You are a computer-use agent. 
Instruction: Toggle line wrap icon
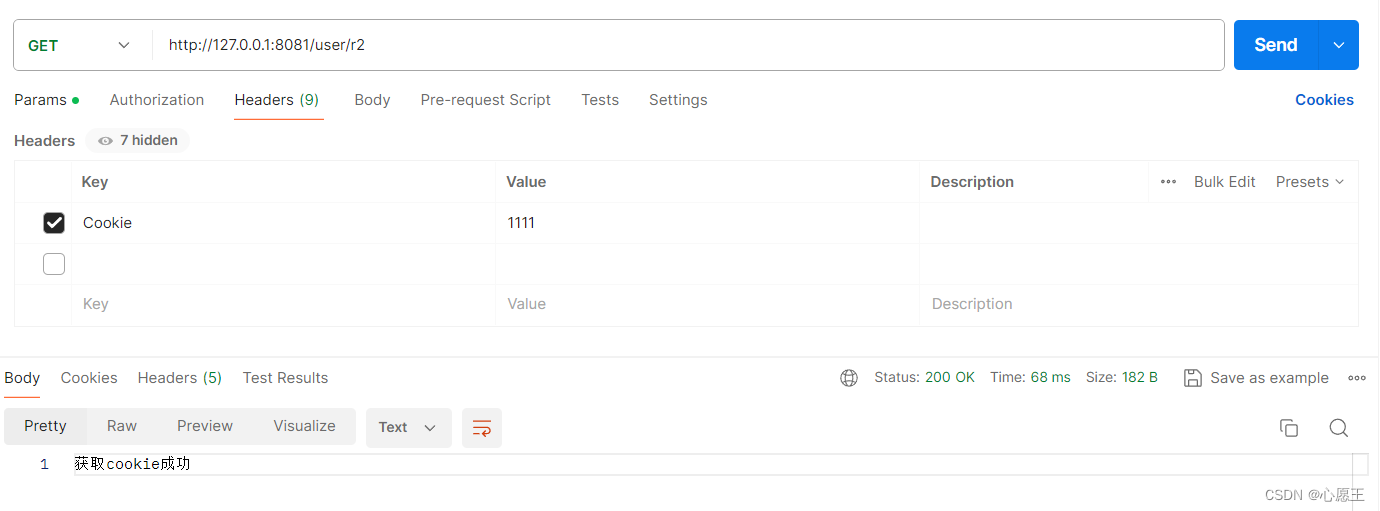click(482, 427)
